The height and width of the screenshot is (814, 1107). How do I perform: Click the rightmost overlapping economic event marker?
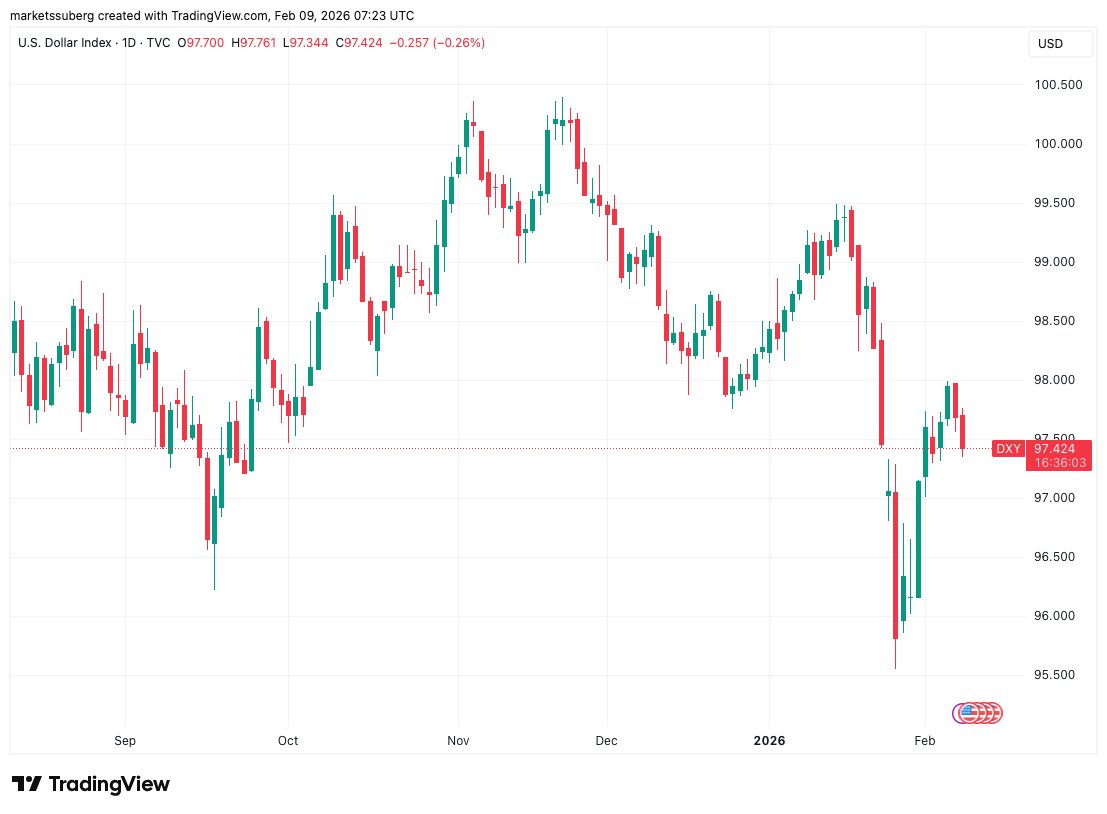coord(992,713)
